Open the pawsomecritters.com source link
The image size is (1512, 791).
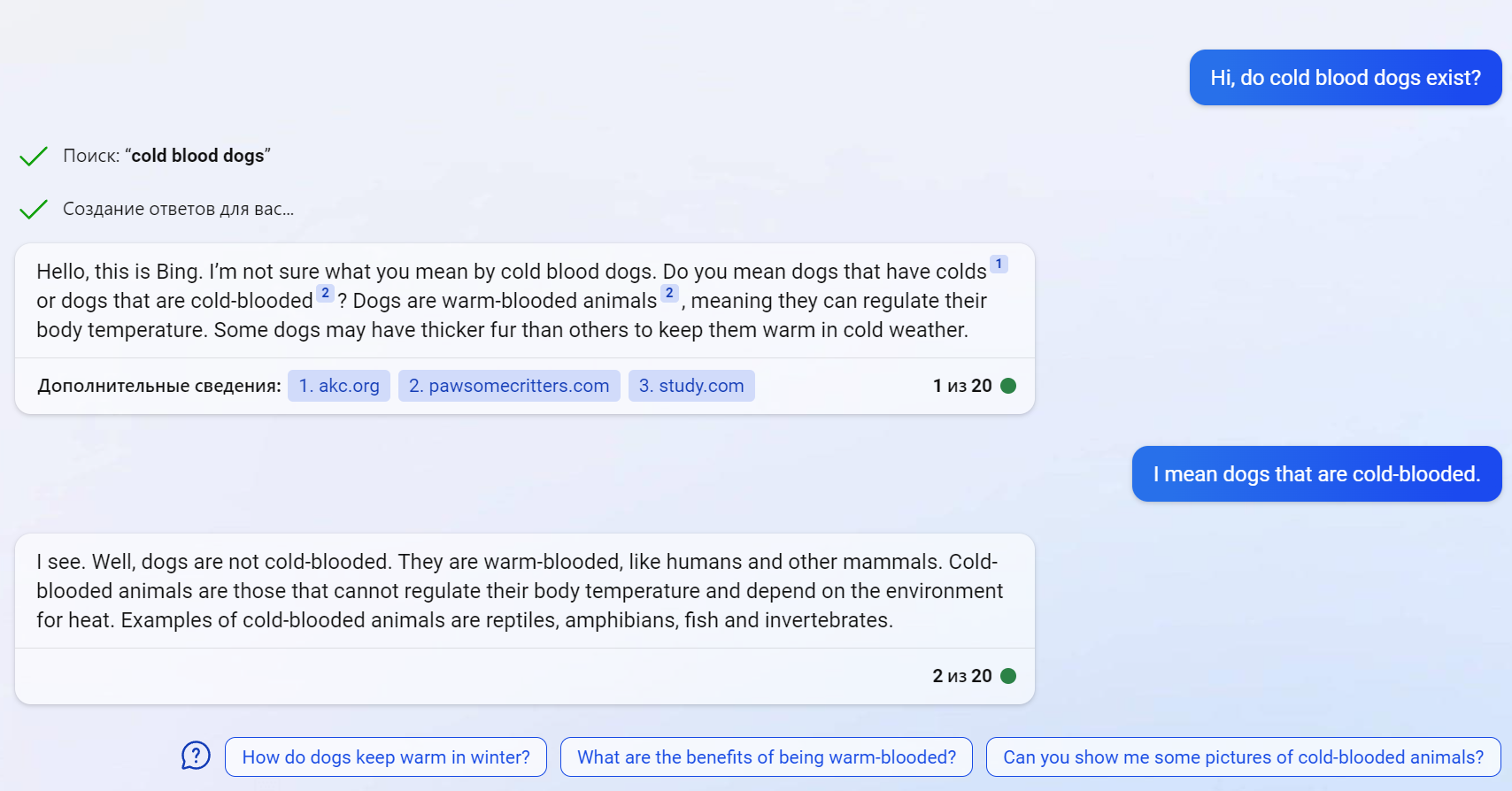509,386
